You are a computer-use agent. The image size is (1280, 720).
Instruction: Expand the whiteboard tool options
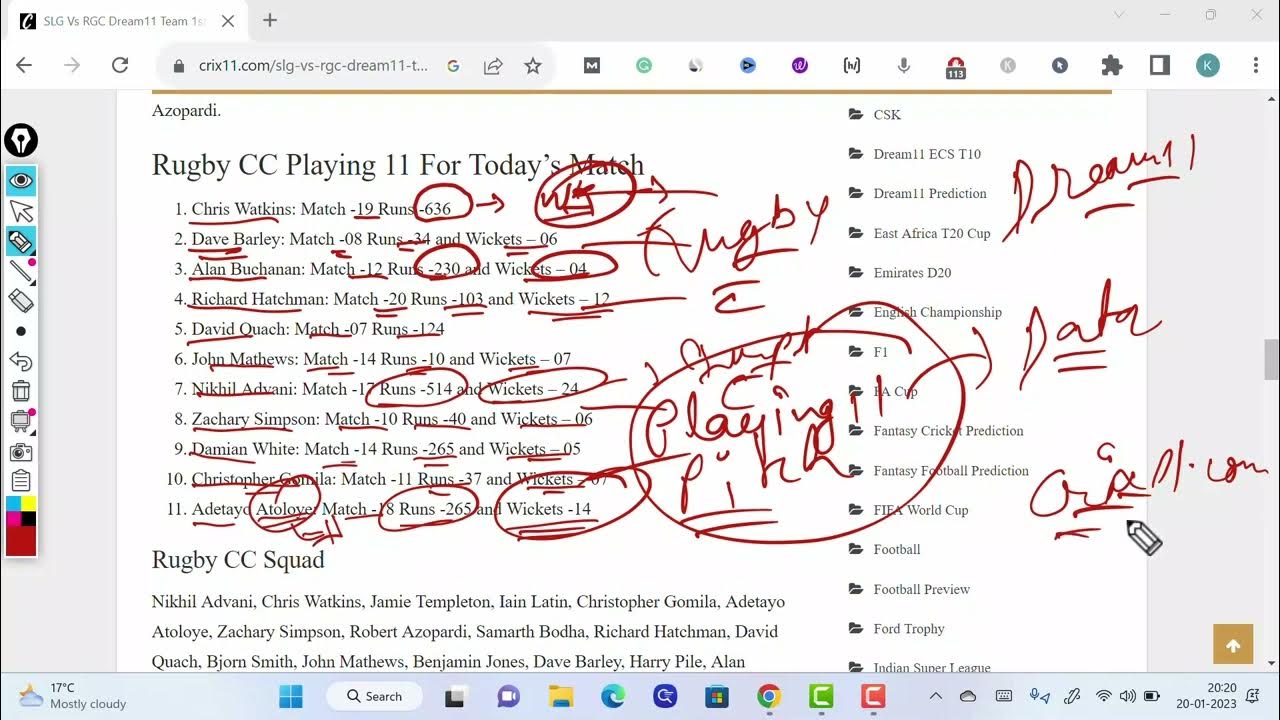[x=21, y=421]
